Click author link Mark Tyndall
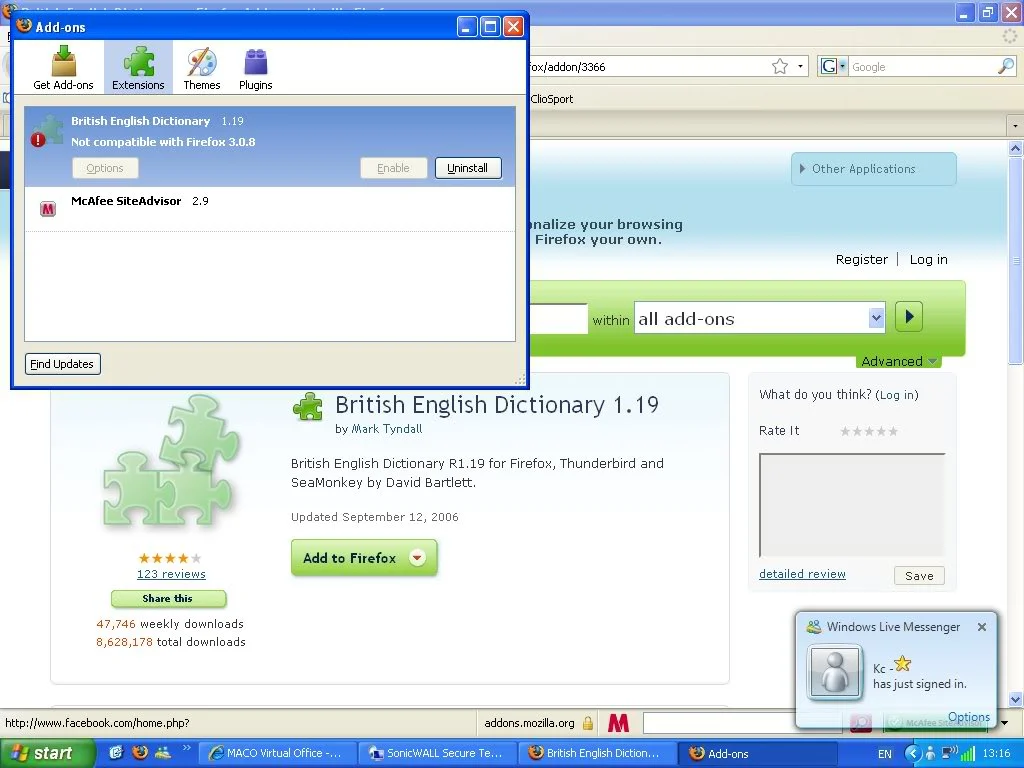Screen dimensions: 1024x768 click(x=387, y=429)
